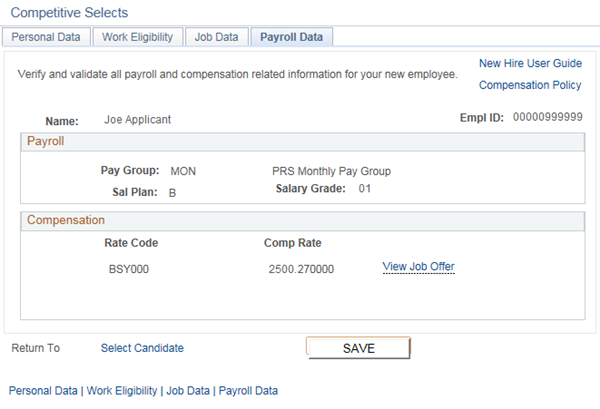
Task: Click the bottom Payroll Data link
Action: click(x=248, y=391)
